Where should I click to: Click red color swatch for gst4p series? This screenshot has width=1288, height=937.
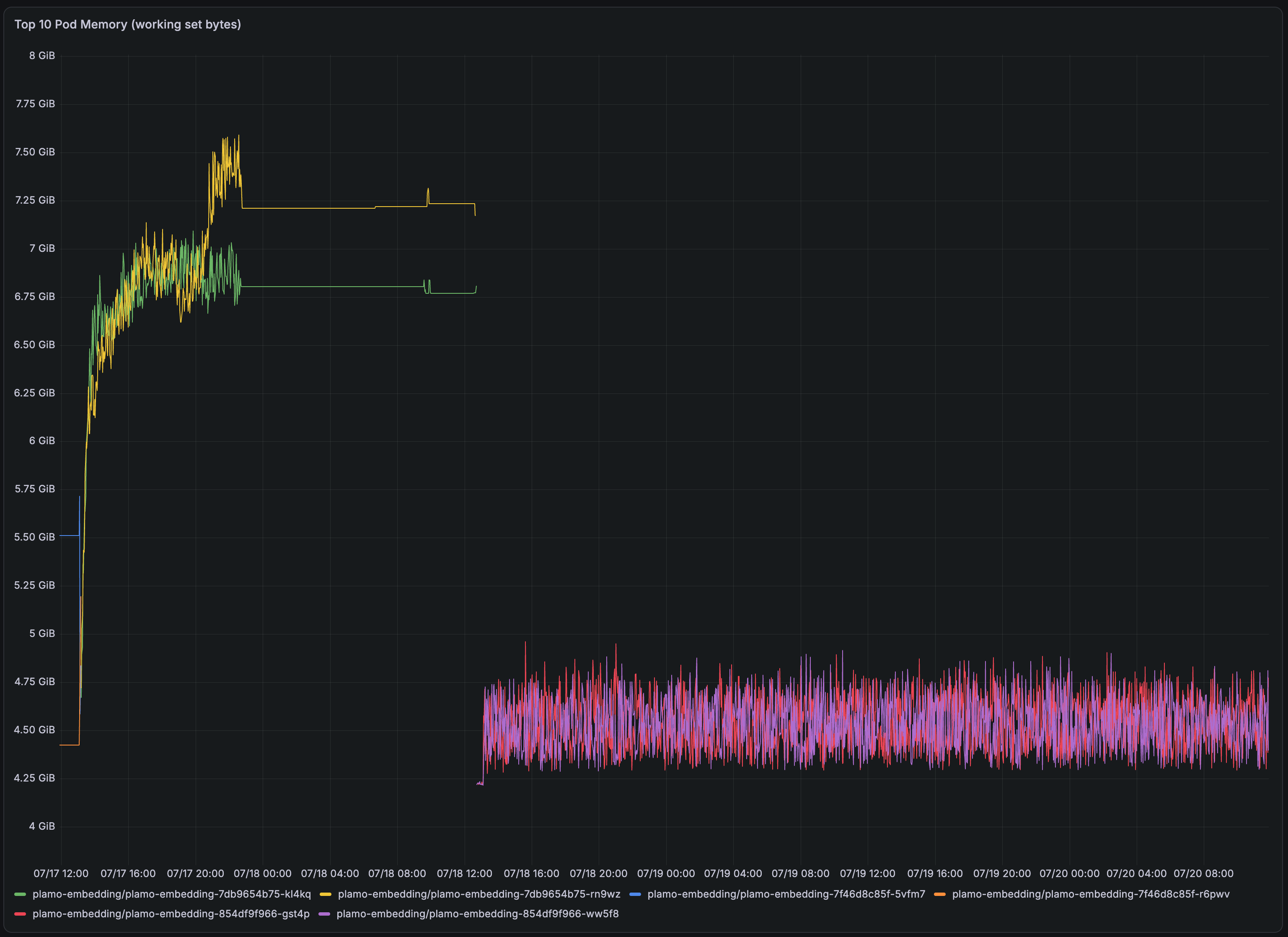[x=21, y=914]
